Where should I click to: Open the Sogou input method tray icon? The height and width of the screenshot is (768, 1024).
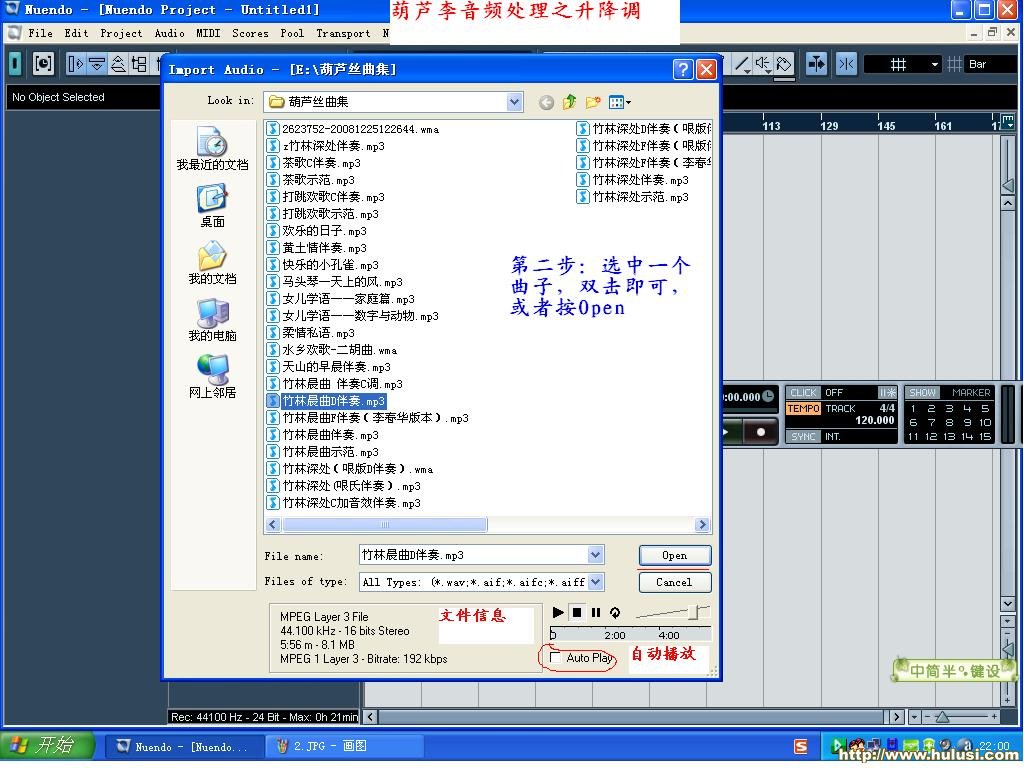(800, 746)
